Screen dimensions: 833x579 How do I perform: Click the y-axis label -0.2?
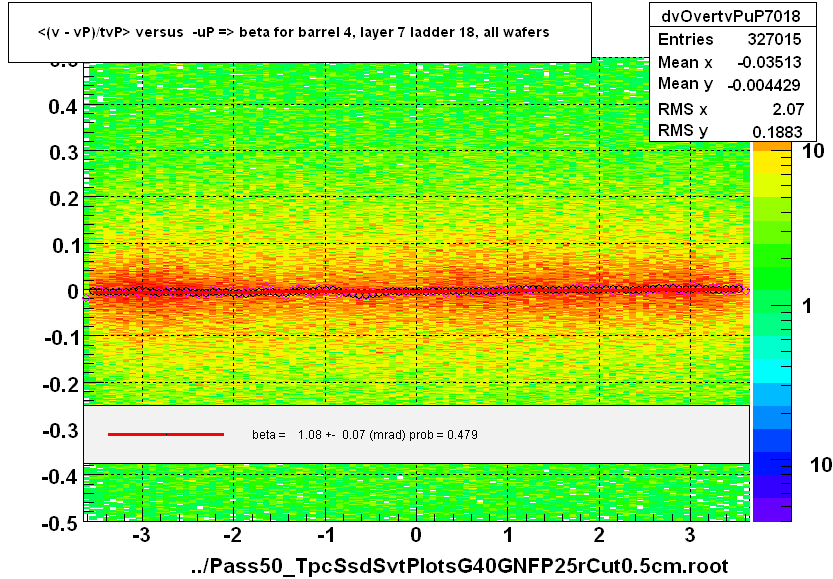tap(61, 384)
